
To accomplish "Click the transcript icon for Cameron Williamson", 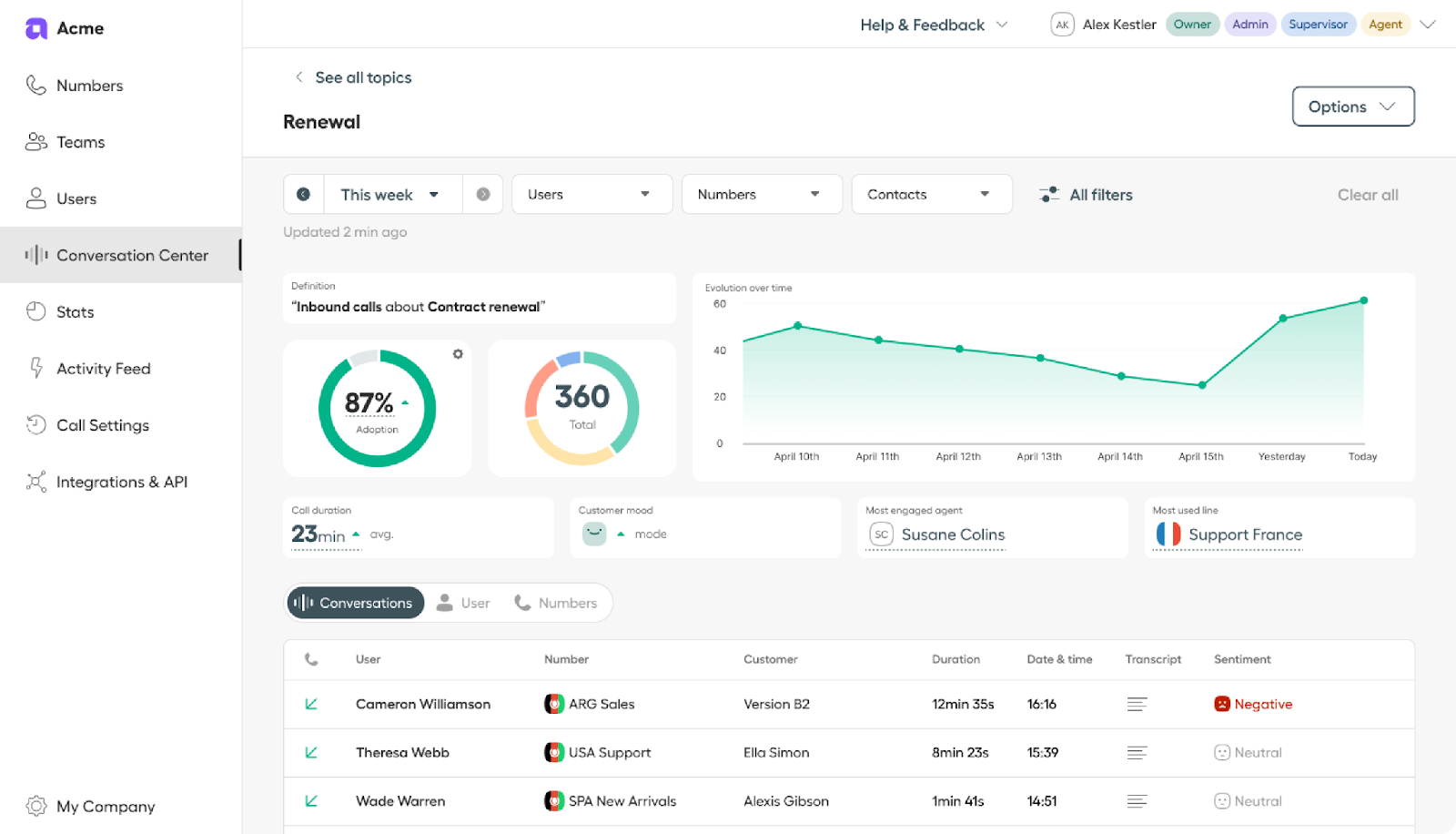I will (x=1136, y=704).
